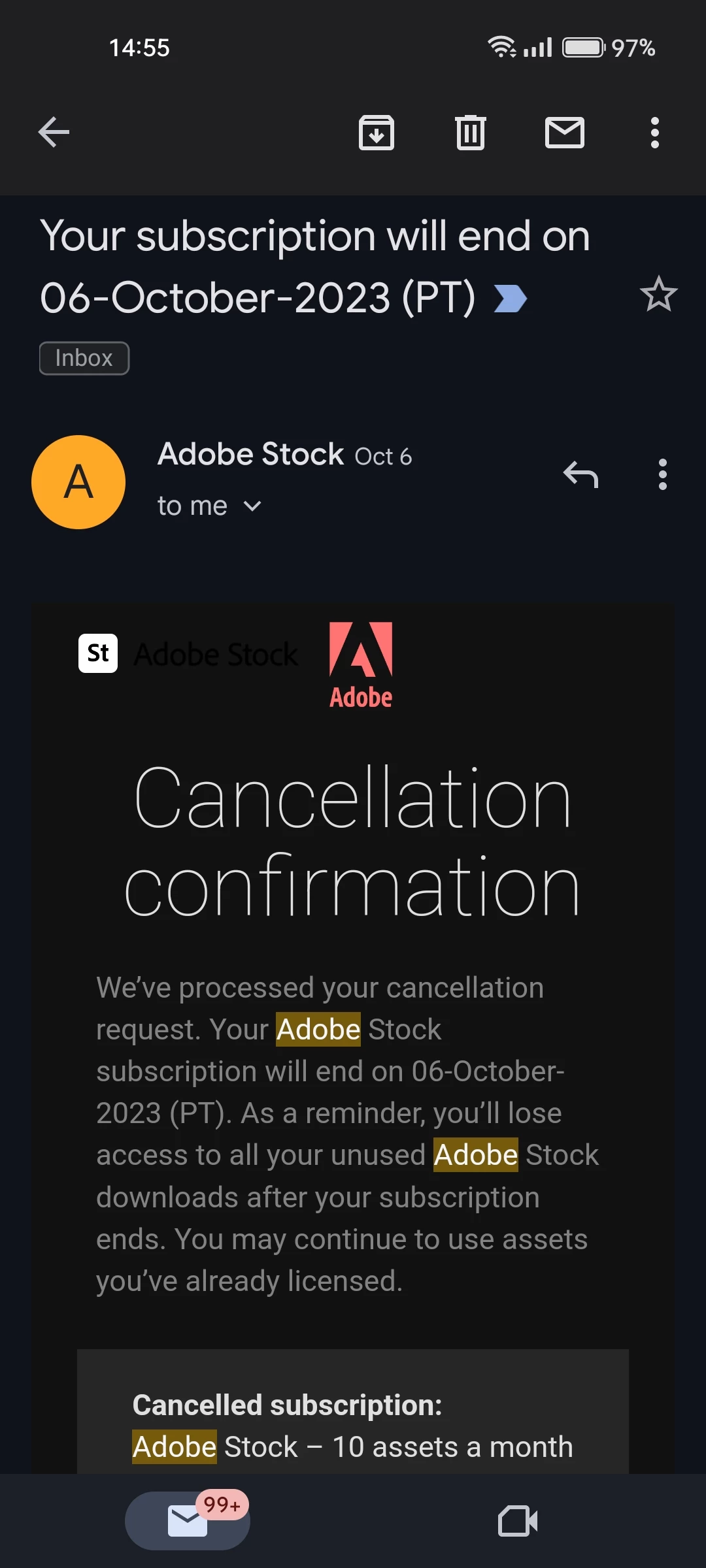Open the Adobe Stock sender avatar
The width and height of the screenshot is (706, 1568).
[x=78, y=482]
